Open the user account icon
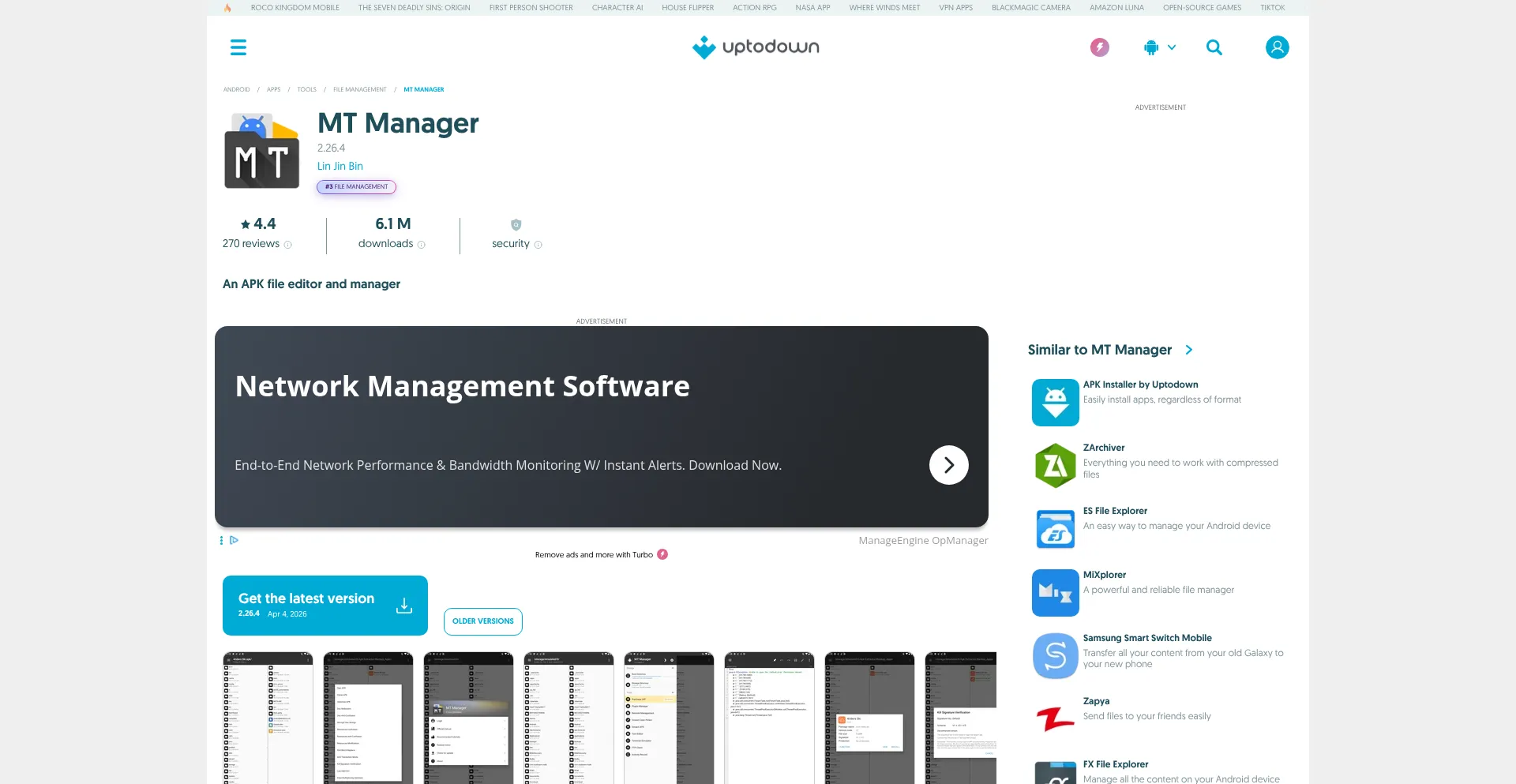 (1277, 47)
